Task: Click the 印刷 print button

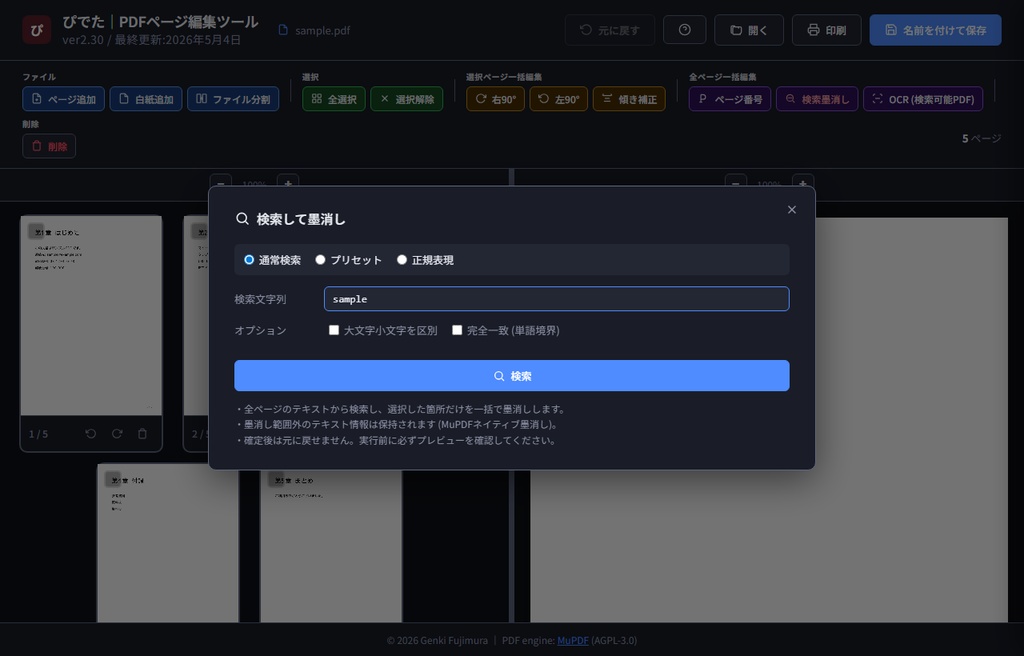Action: click(826, 30)
